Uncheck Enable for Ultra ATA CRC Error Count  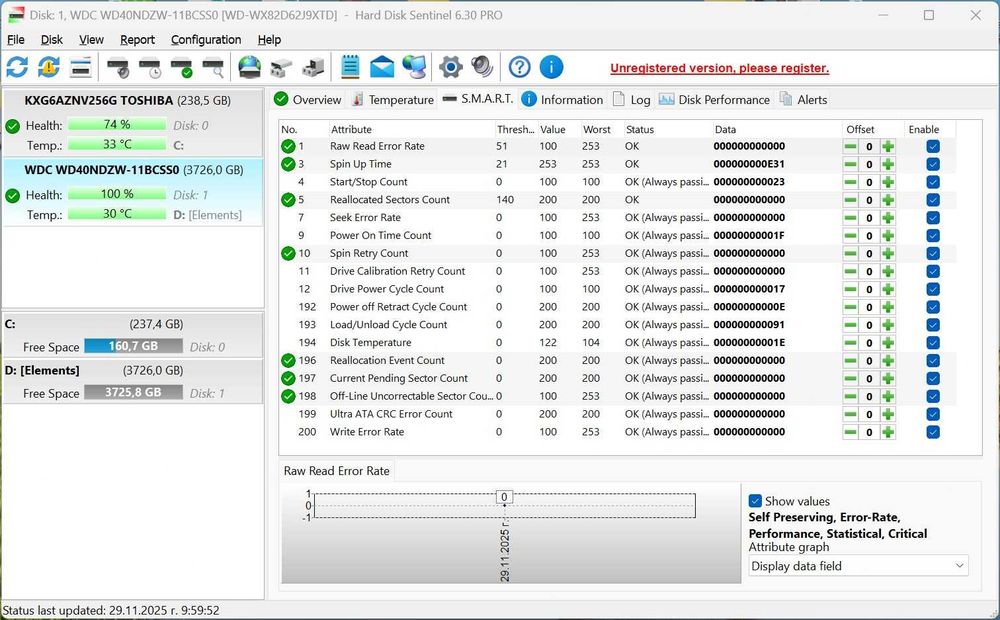coord(933,415)
